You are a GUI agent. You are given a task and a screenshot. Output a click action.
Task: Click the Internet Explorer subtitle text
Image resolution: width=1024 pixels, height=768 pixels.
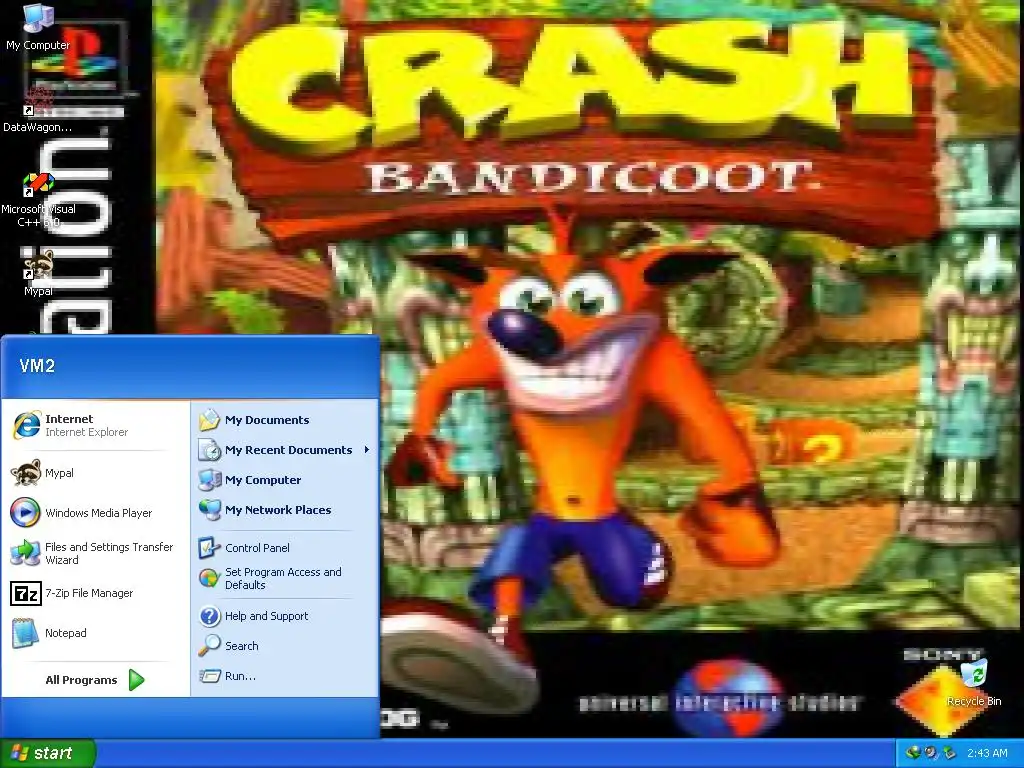86,432
